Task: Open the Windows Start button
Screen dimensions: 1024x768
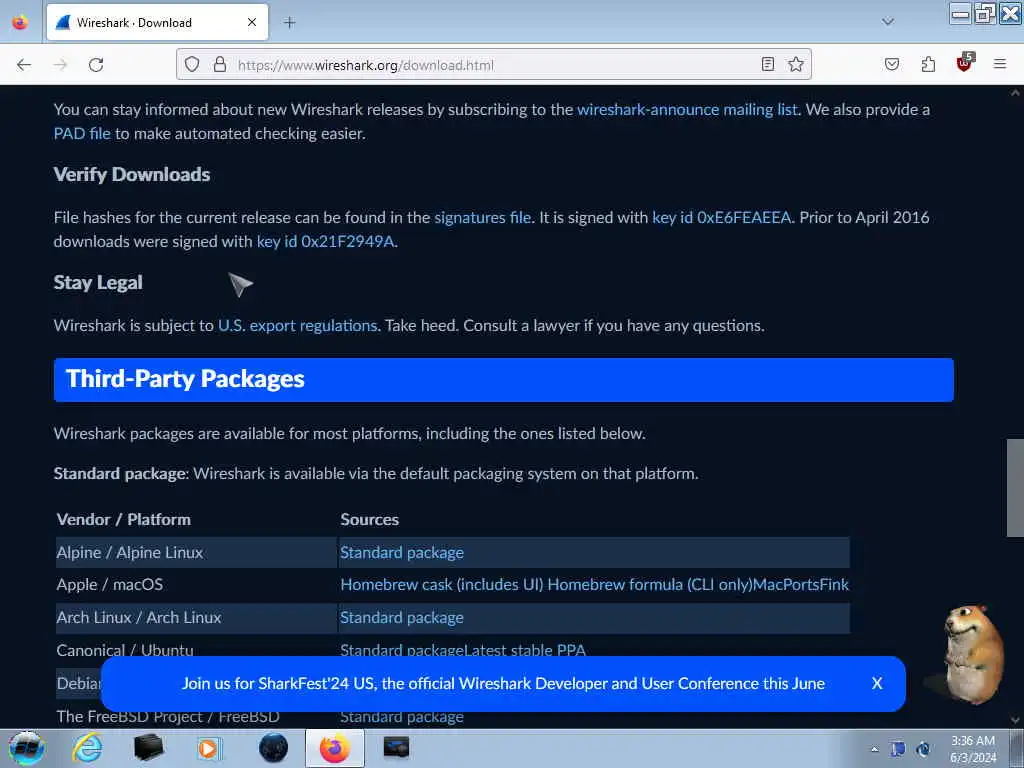Action: 27,748
